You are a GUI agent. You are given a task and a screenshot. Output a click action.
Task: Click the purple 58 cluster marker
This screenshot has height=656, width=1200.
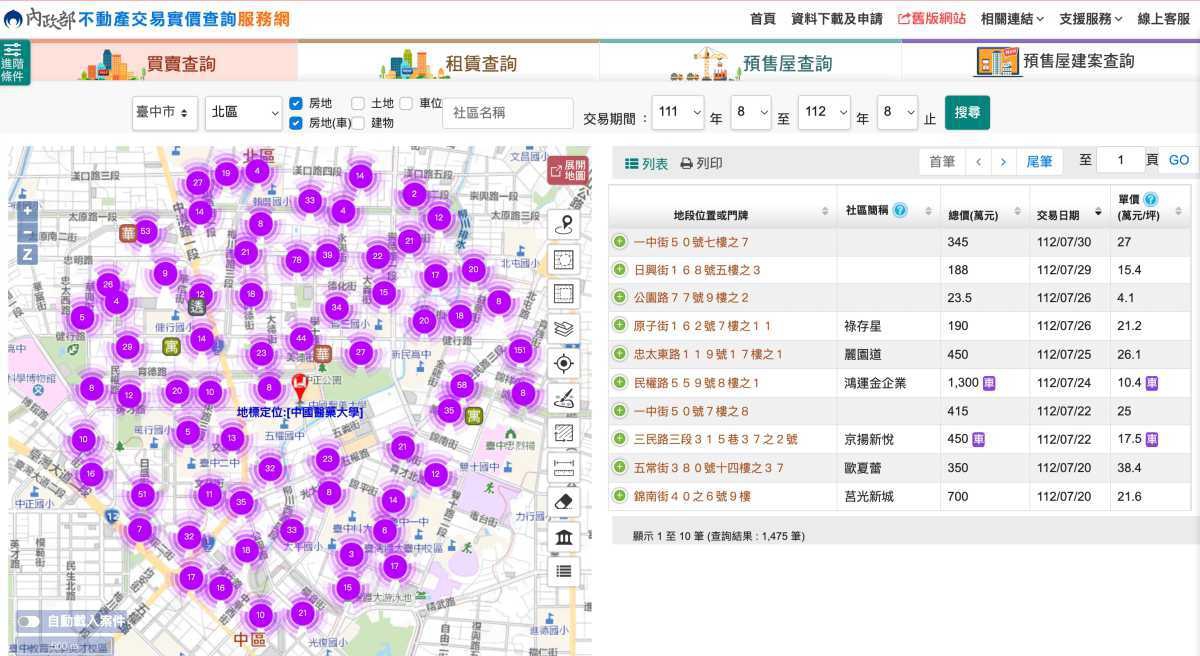point(461,385)
